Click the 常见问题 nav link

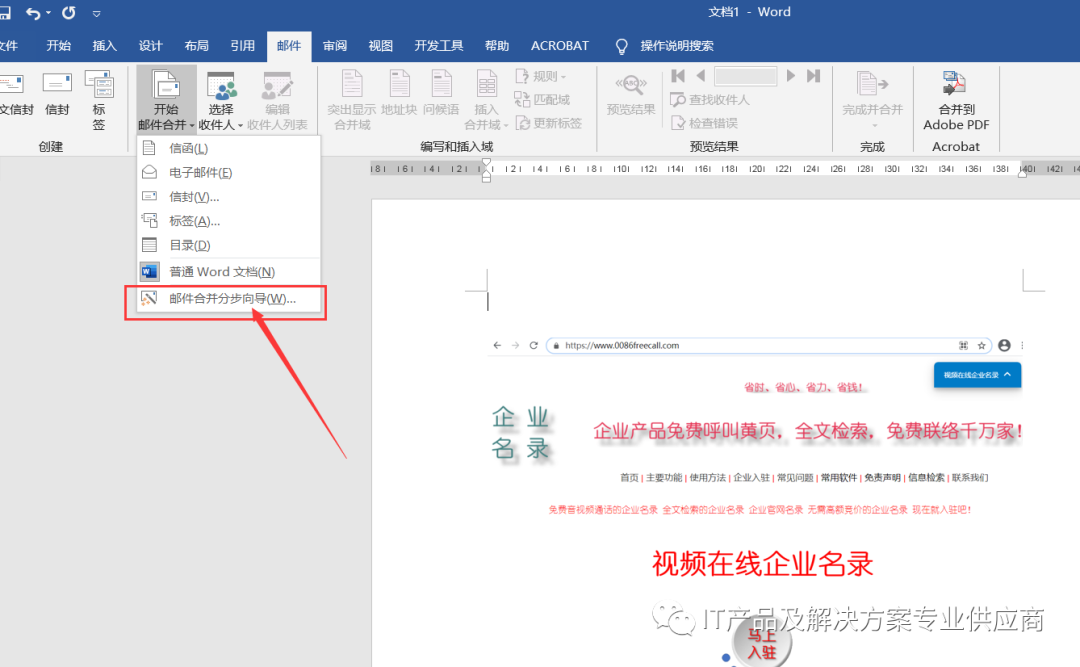(795, 477)
